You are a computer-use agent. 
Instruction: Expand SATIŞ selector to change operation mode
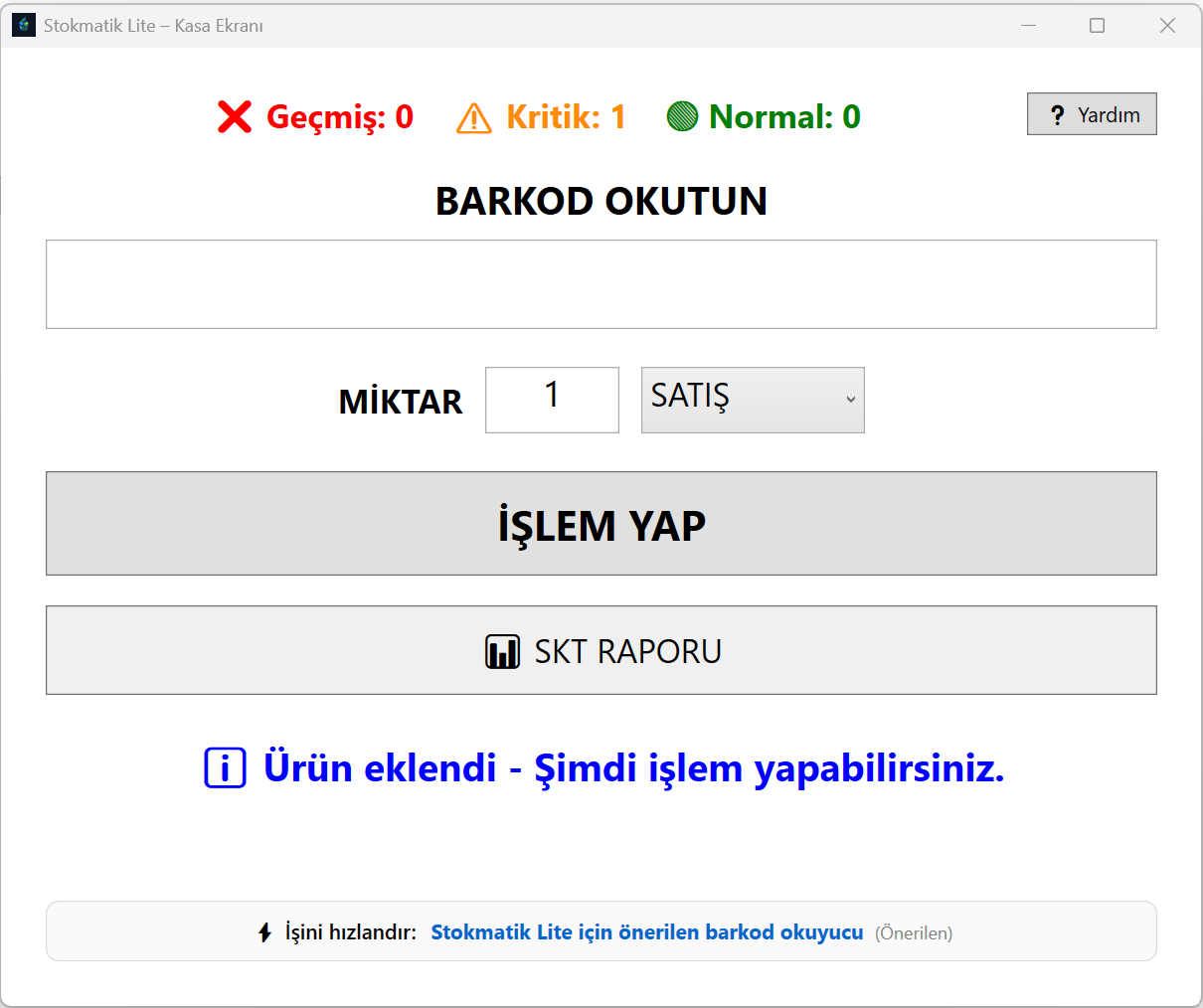(x=753, y=400)
